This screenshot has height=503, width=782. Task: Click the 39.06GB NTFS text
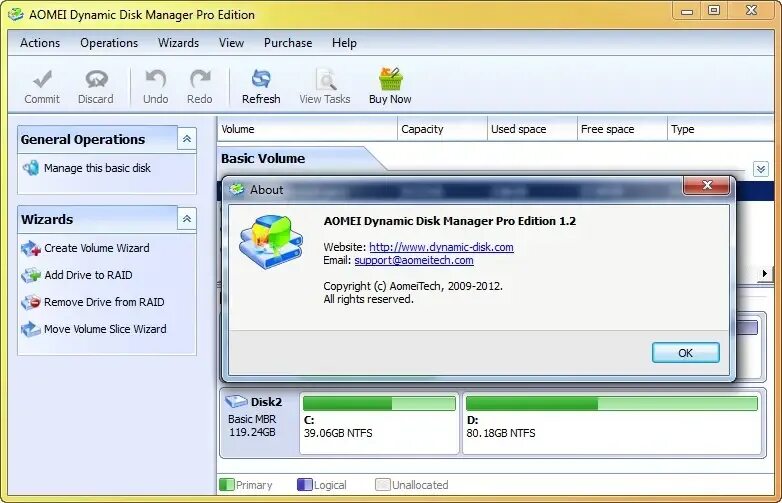(338, 433)
